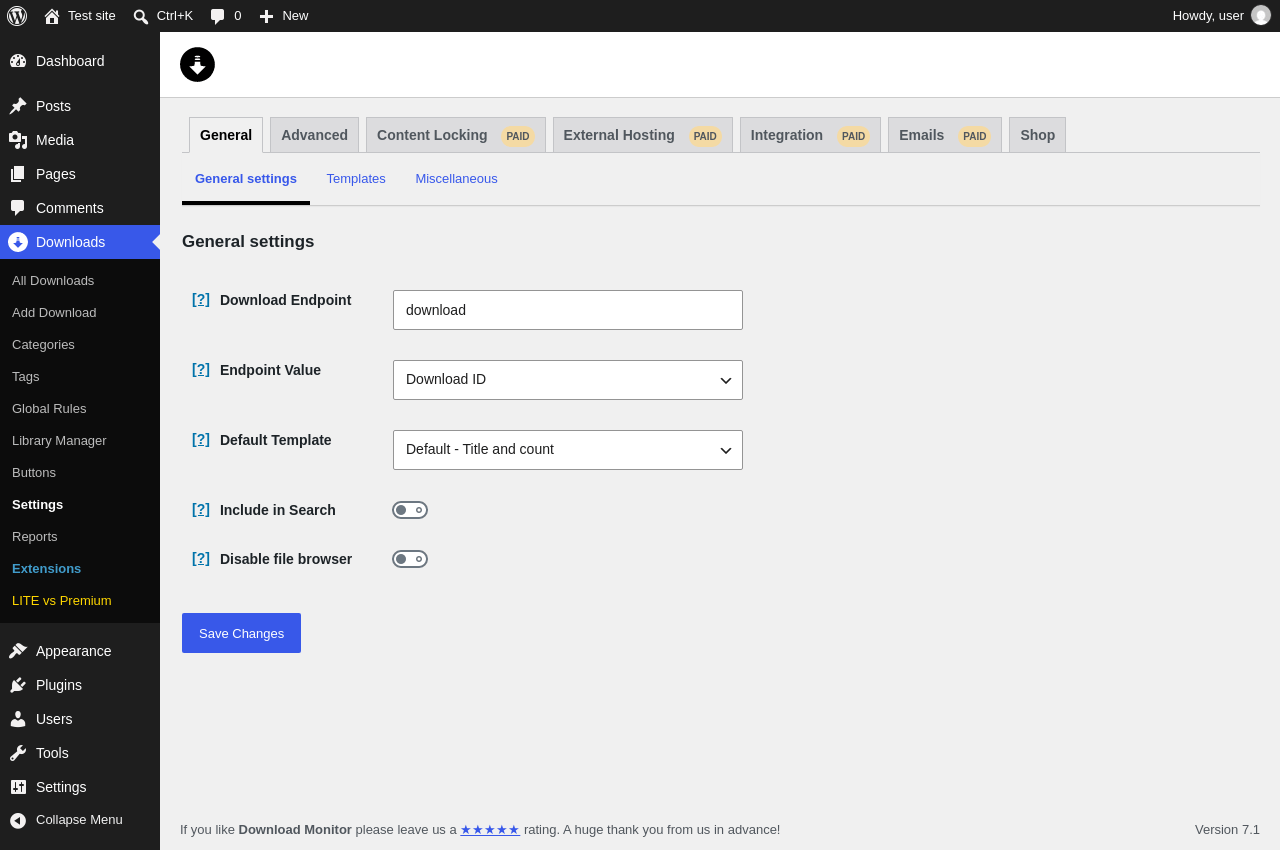The width and height of the screenshot is (1280, 850).
Task: Click the WordPress logo icon
Action: click(17, 16)
